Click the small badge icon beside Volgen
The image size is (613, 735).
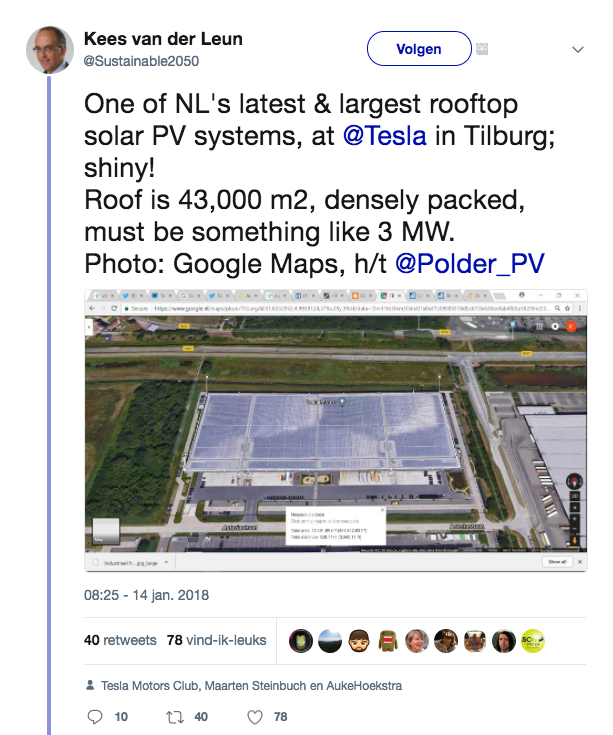pos(482,49)
